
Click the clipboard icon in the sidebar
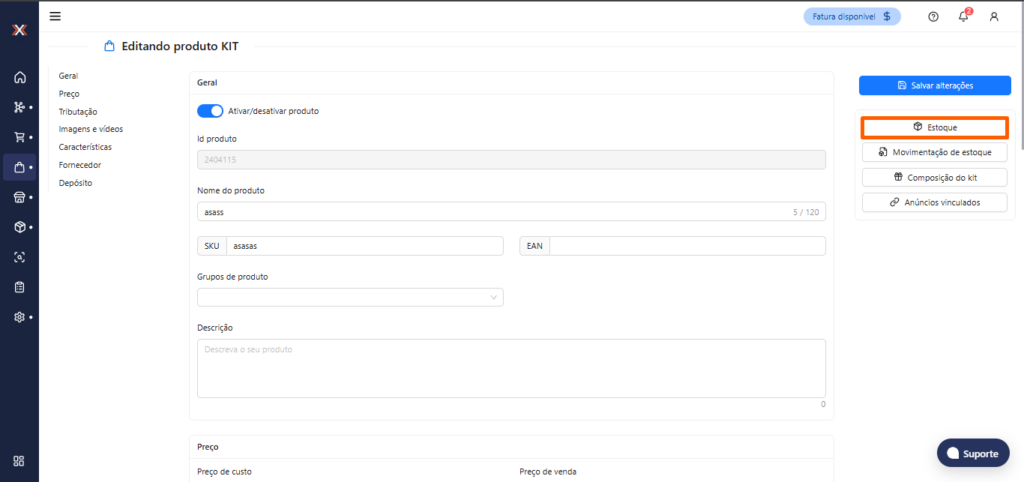click(19, 287)
